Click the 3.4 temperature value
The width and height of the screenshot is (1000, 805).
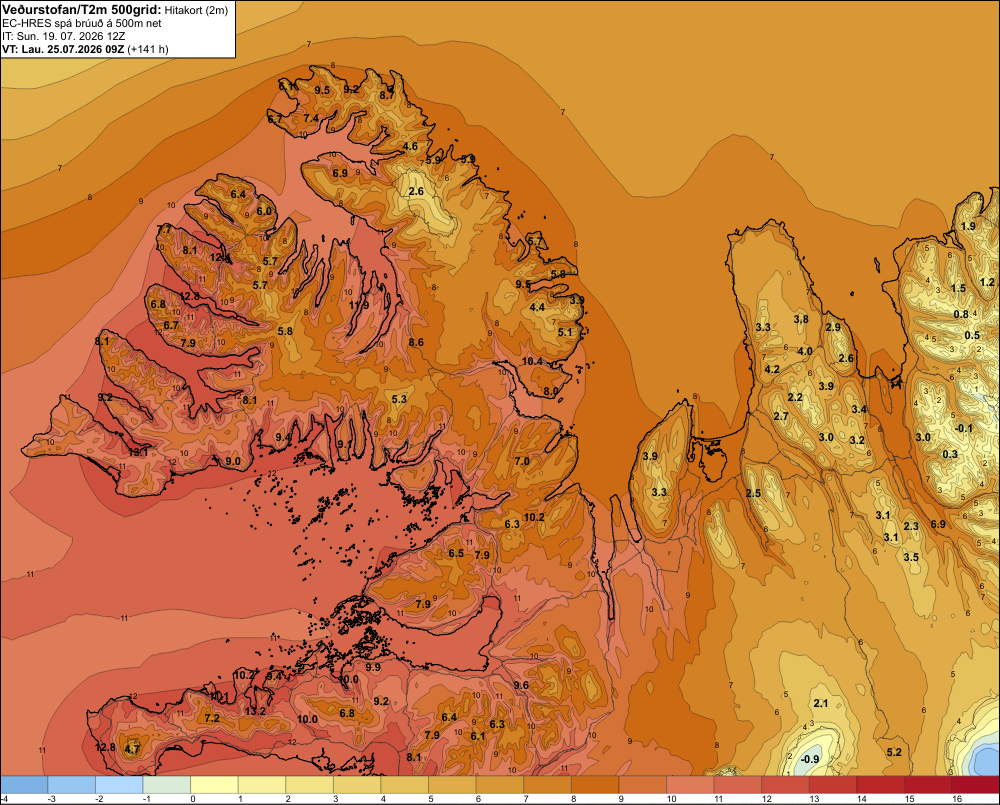[x=859, y=409]
